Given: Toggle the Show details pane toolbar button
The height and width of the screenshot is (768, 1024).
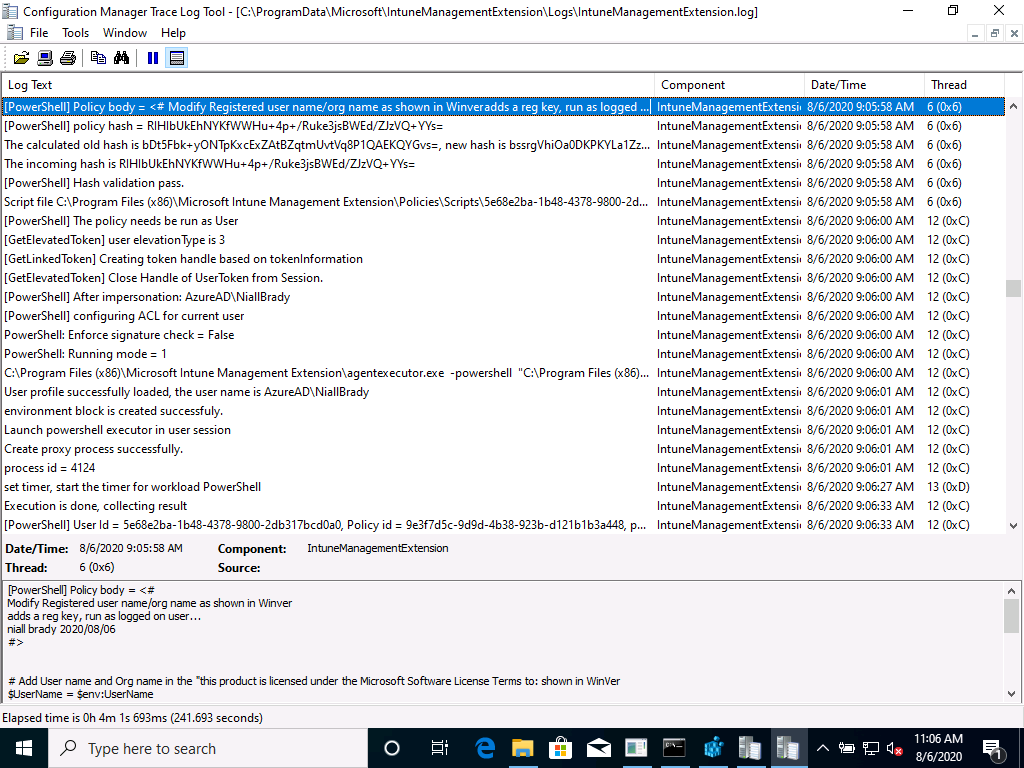Looking at the screenshot, I should tap(176, 58).
